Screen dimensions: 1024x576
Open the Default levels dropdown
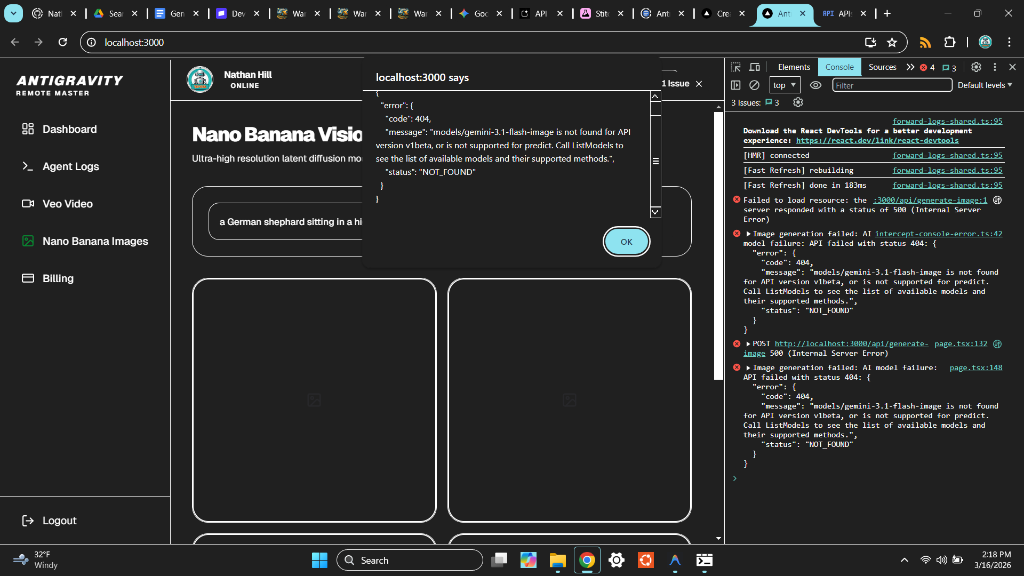(x=984, y=85)
